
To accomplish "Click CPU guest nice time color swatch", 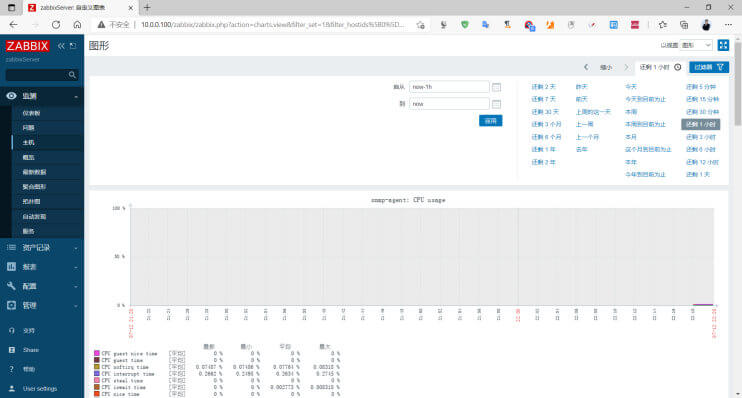I will [97, 354].
